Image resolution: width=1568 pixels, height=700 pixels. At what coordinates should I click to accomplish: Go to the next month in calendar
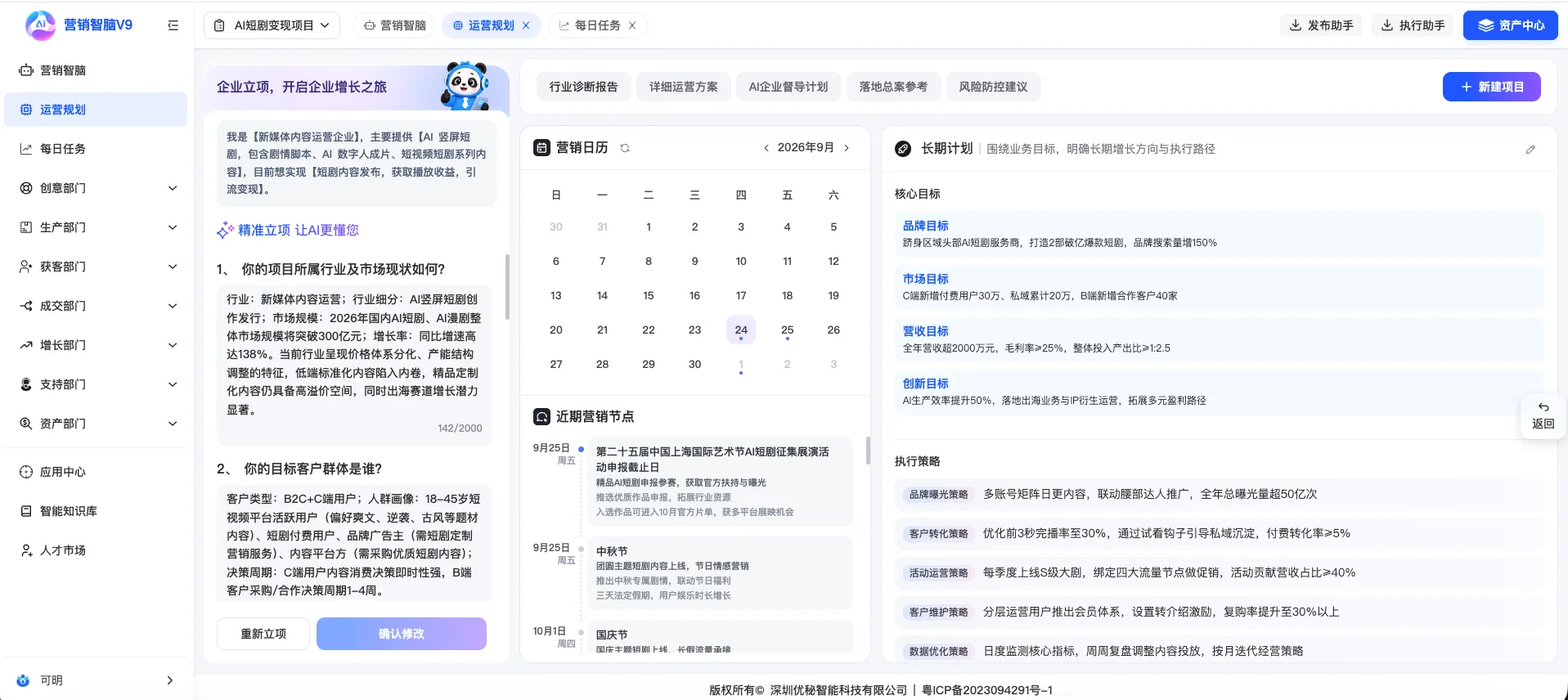[x=847, y=148]
